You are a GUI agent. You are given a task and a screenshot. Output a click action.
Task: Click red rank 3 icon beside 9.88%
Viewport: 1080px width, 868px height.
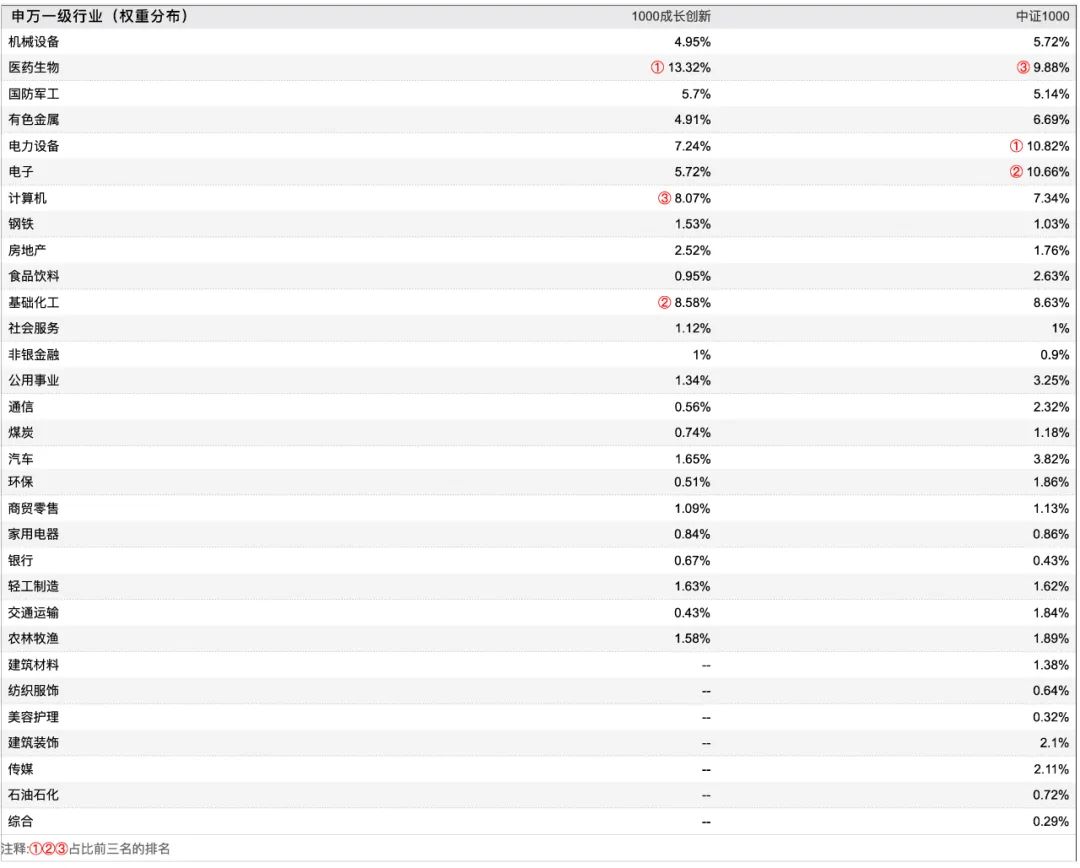point(1023,68)
